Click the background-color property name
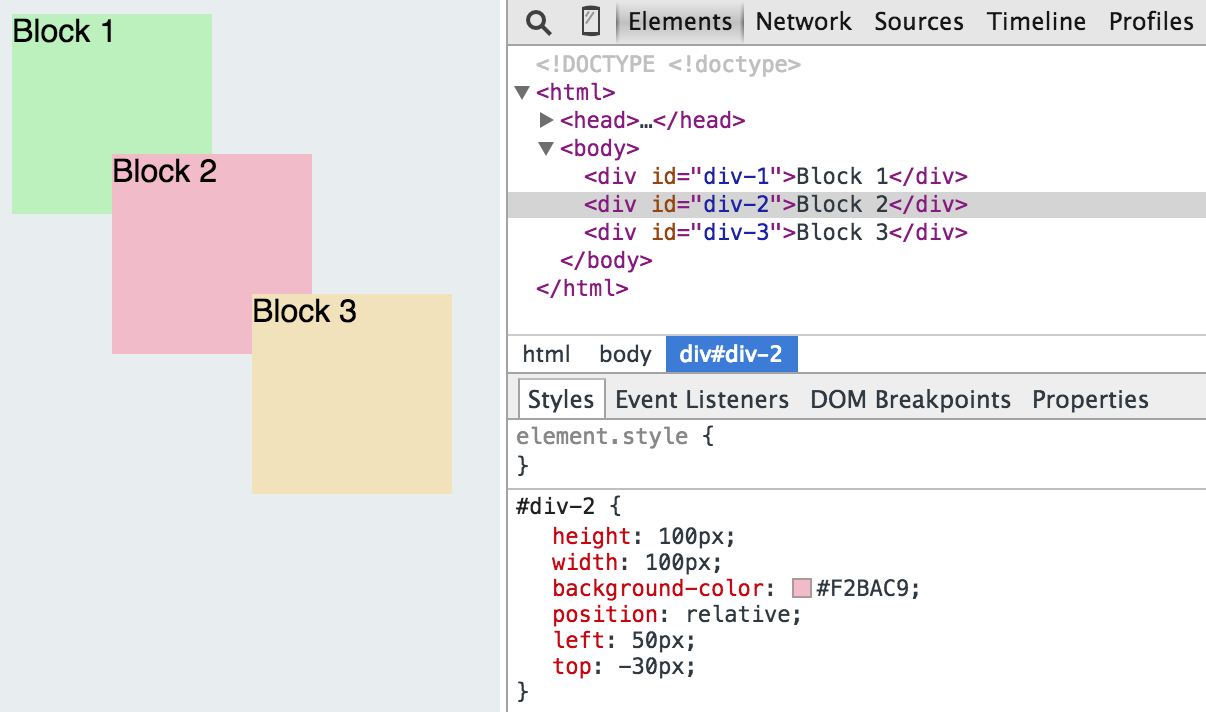The height and width of the screenshot is (712, 1206). click(658, 588)
